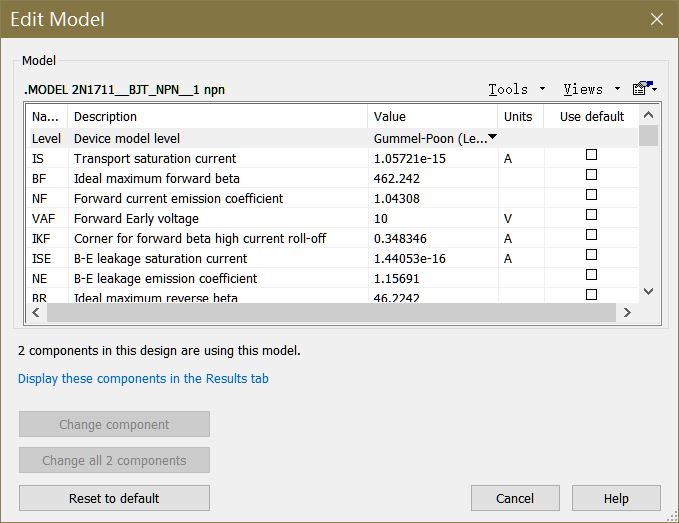Select the Description column header
This screenshot has width=679, height=523.
pyautogui.click(x=218, y=116)
